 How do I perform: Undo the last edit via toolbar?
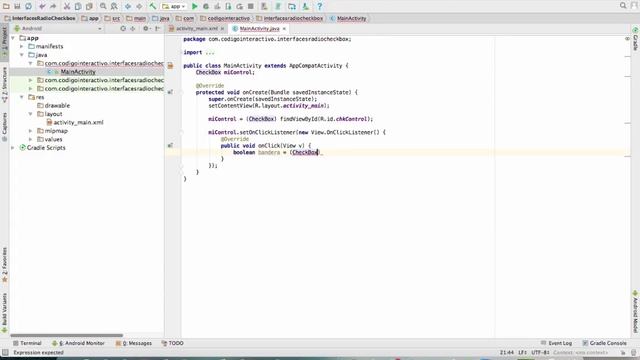pyautogui.click(x=42, y=6)
